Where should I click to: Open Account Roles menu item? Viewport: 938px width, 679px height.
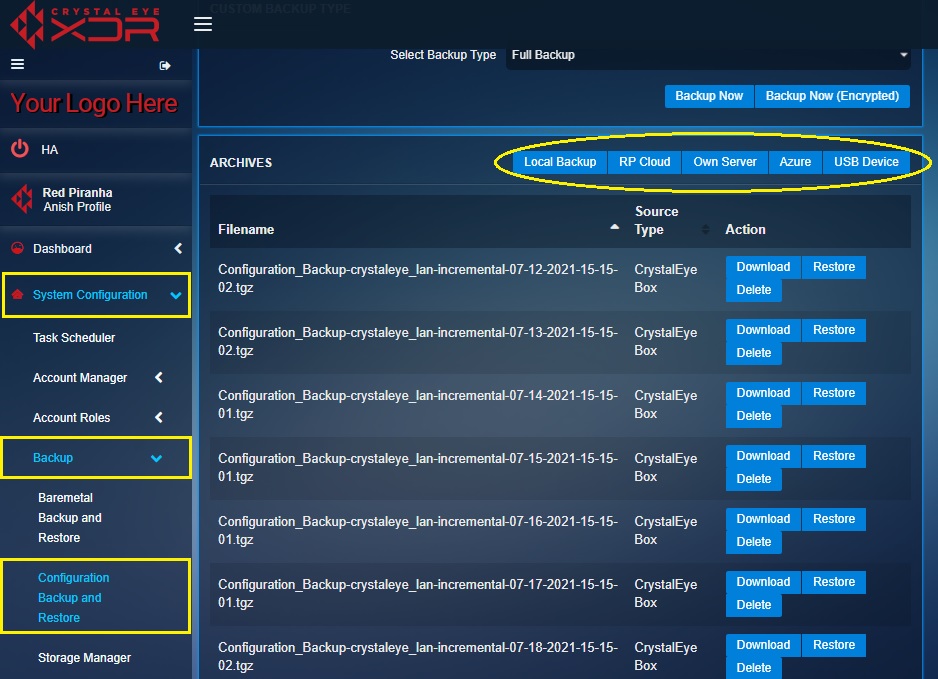(71, 418)
